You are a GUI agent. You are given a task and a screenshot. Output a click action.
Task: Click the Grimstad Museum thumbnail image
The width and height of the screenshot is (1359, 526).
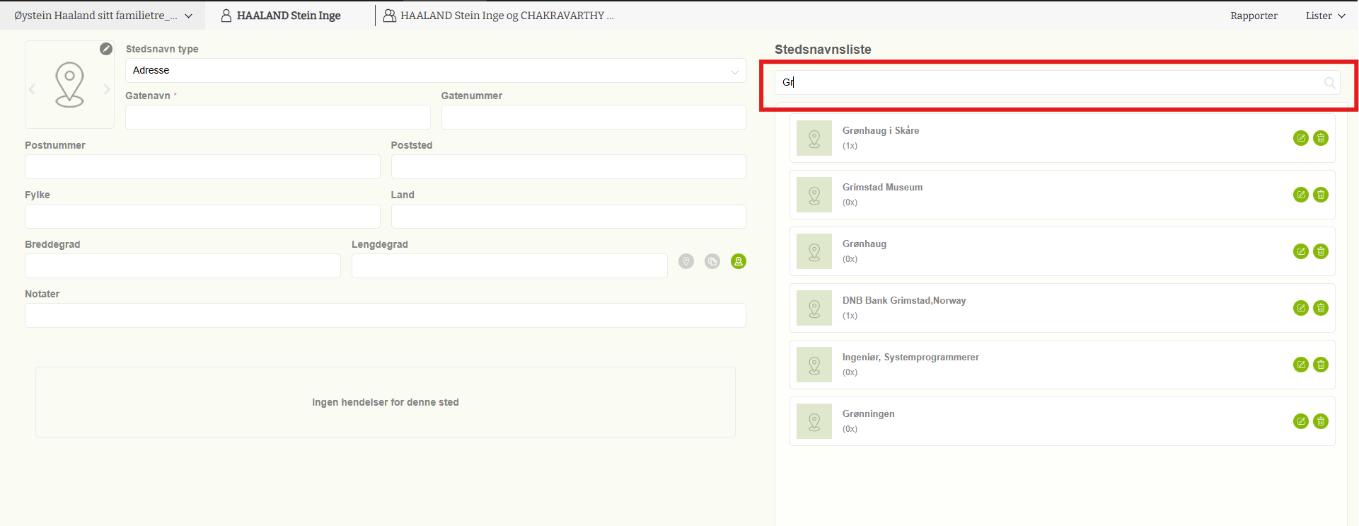point(814,194)
